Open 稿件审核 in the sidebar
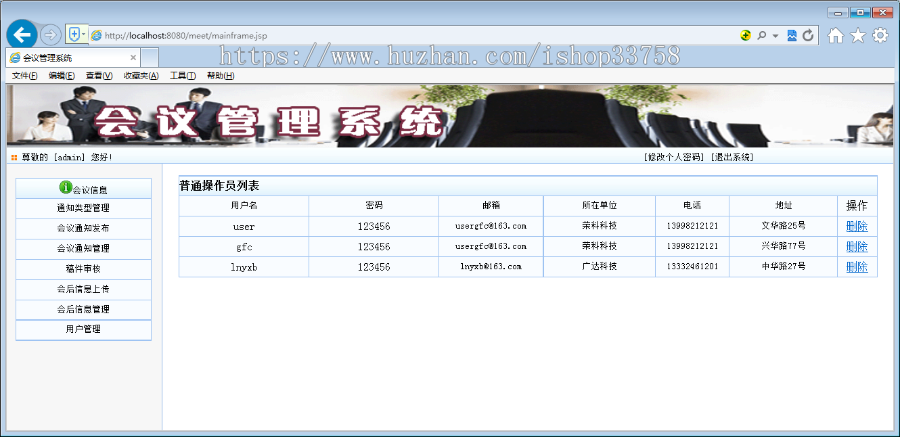This screenshot has width=900, height=437. (83, 269)
